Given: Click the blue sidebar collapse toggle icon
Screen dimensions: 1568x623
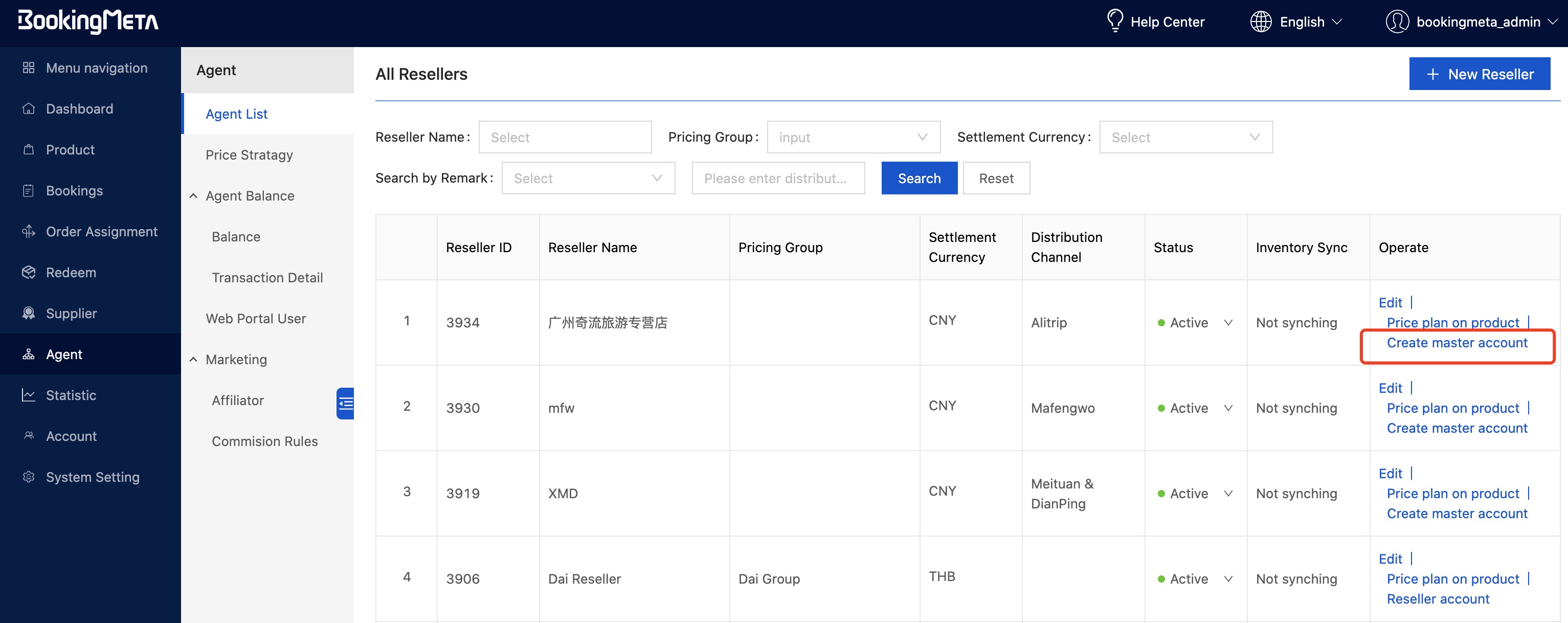Looking at the screenshot, I should pos(345,403).
